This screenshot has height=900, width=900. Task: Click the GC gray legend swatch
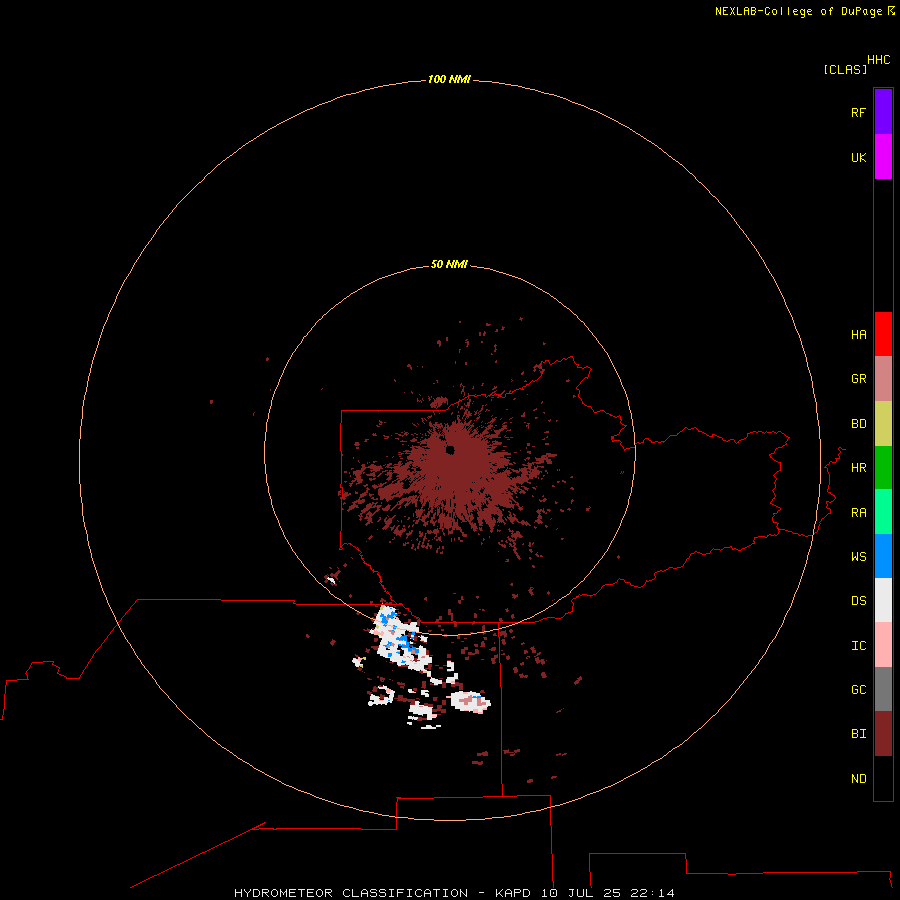coord(883,689)
